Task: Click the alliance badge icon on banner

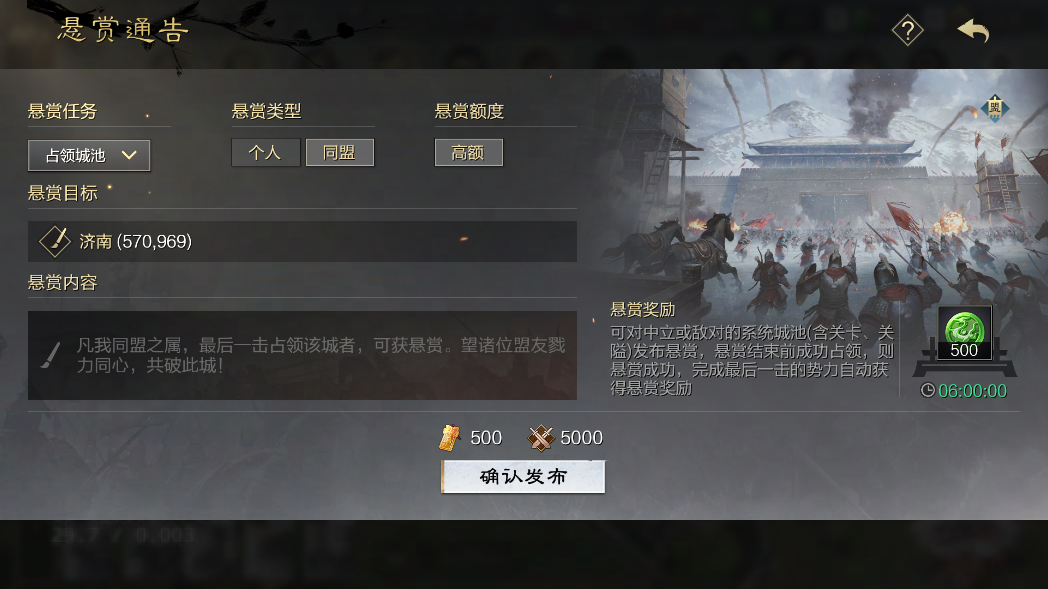Action: tap(995, 108)
